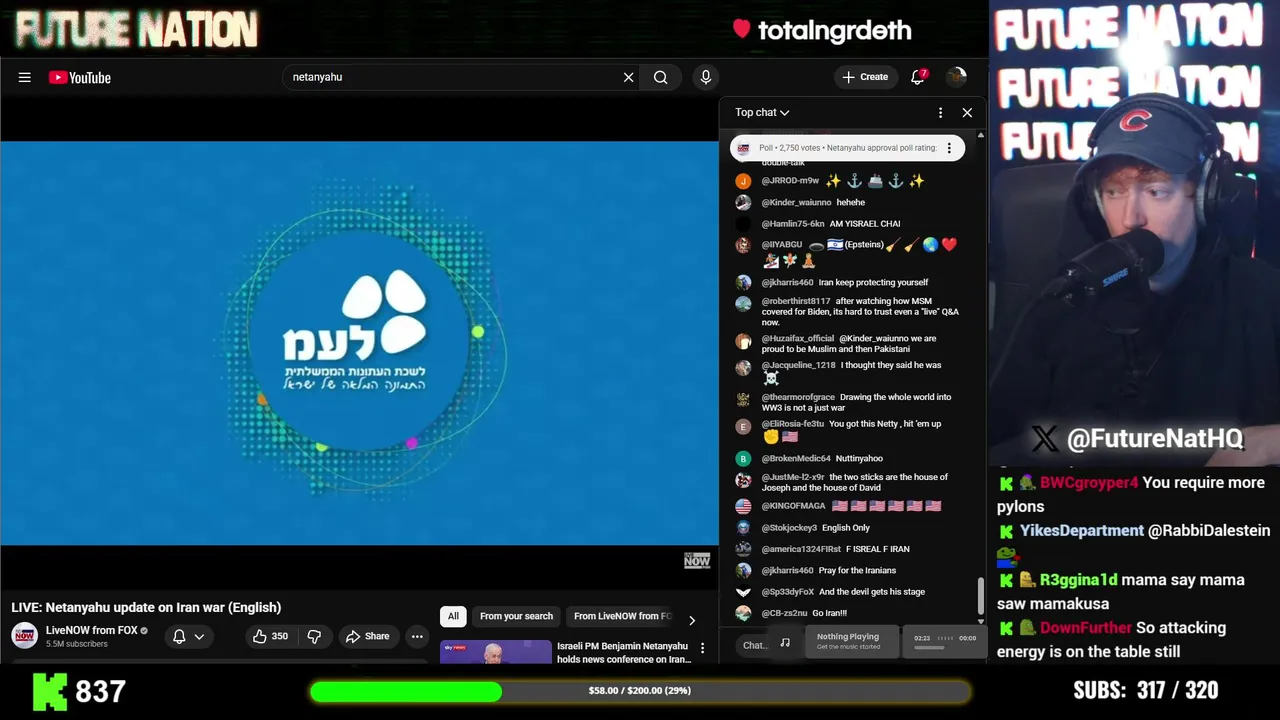Expand the notification bell dropdown arrow
The height and width of the screenshot is (720, 1280).
(x=199, y=637)
